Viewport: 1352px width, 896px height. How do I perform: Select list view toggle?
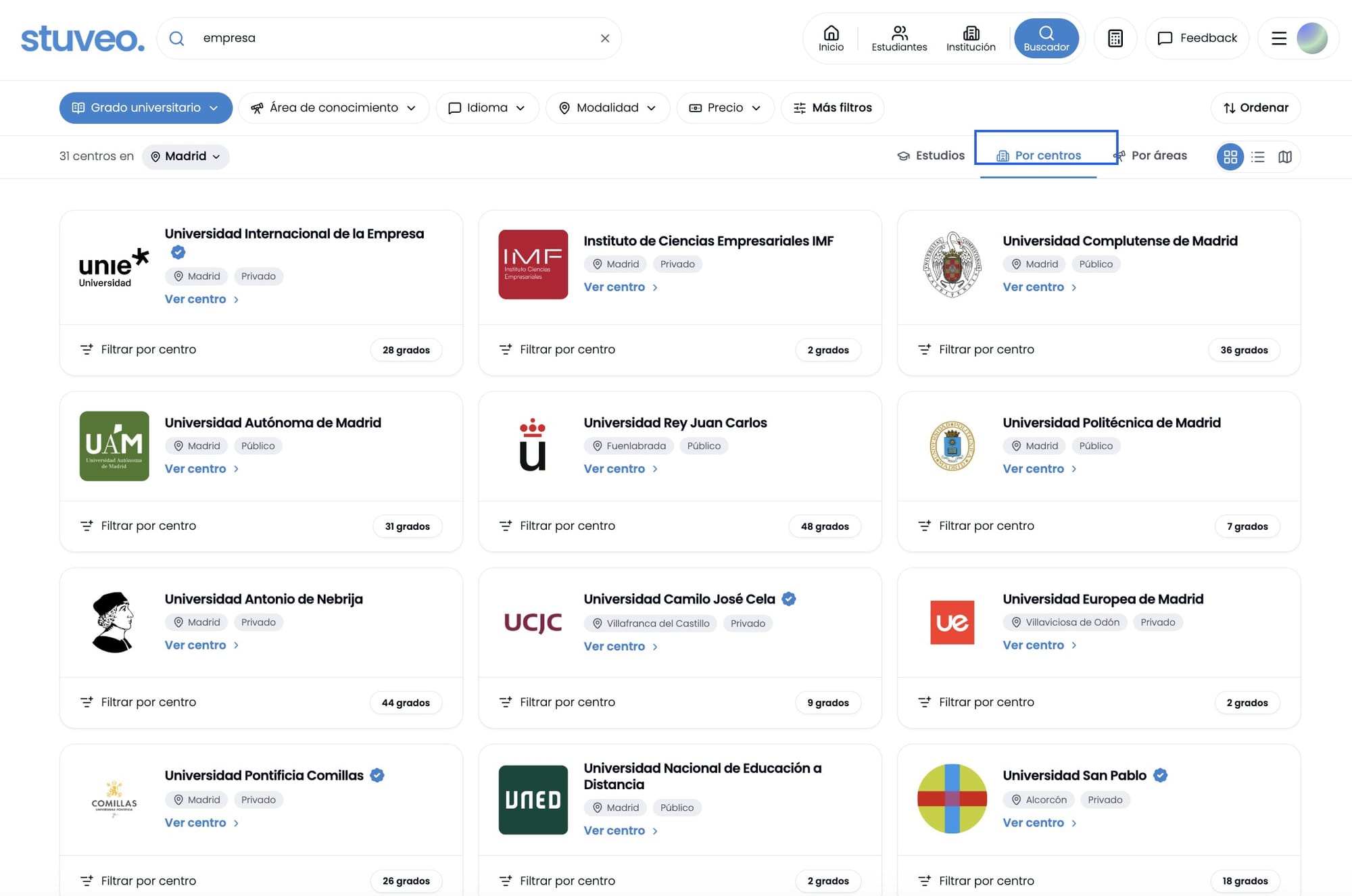[x=1258, y=157]
